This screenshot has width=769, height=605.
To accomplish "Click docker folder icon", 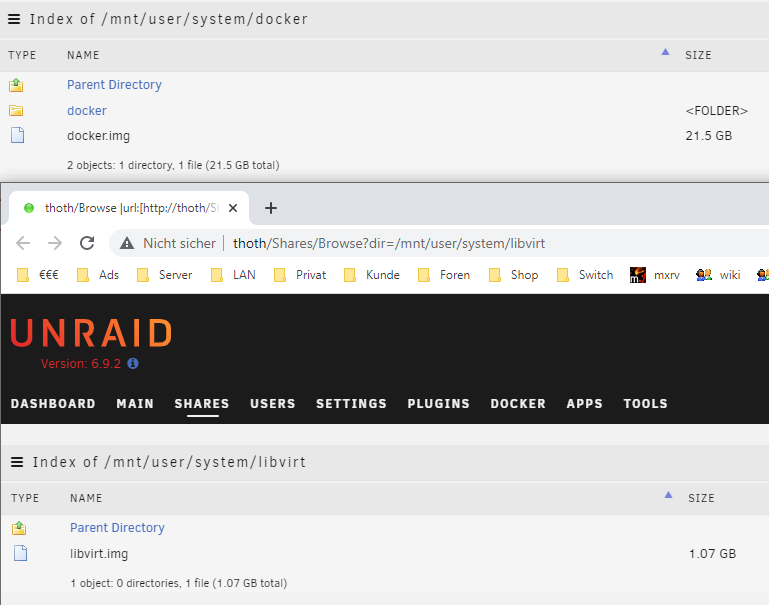I will click(x=16, y=110).
